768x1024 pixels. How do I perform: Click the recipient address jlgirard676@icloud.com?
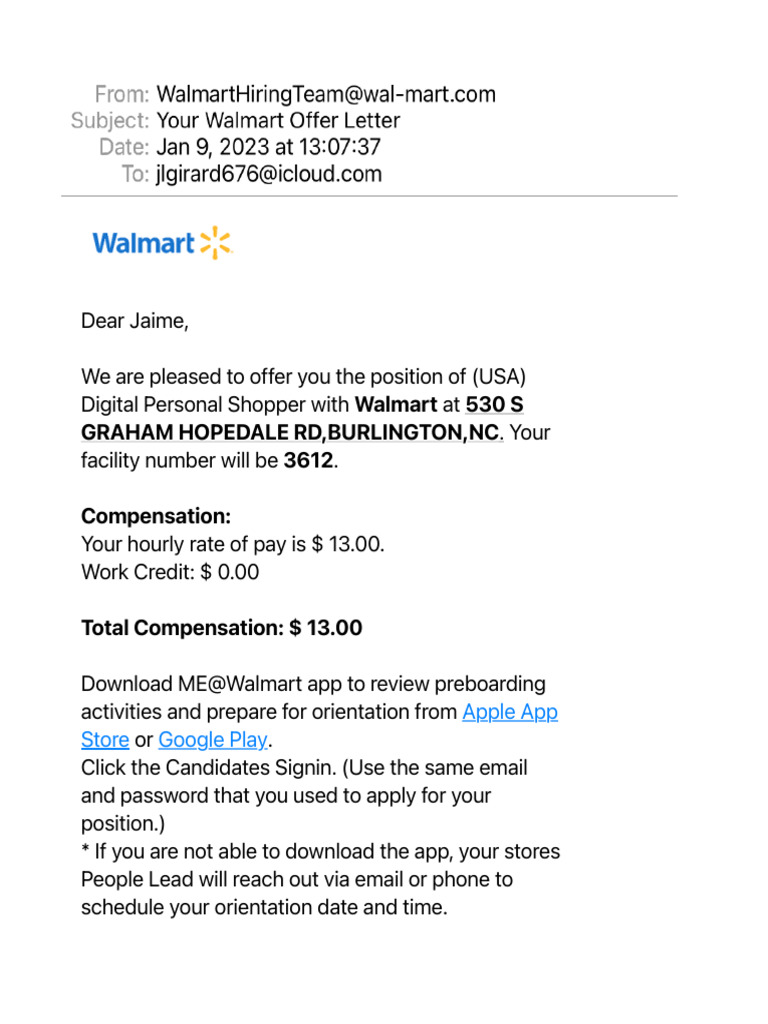point(268,174)
